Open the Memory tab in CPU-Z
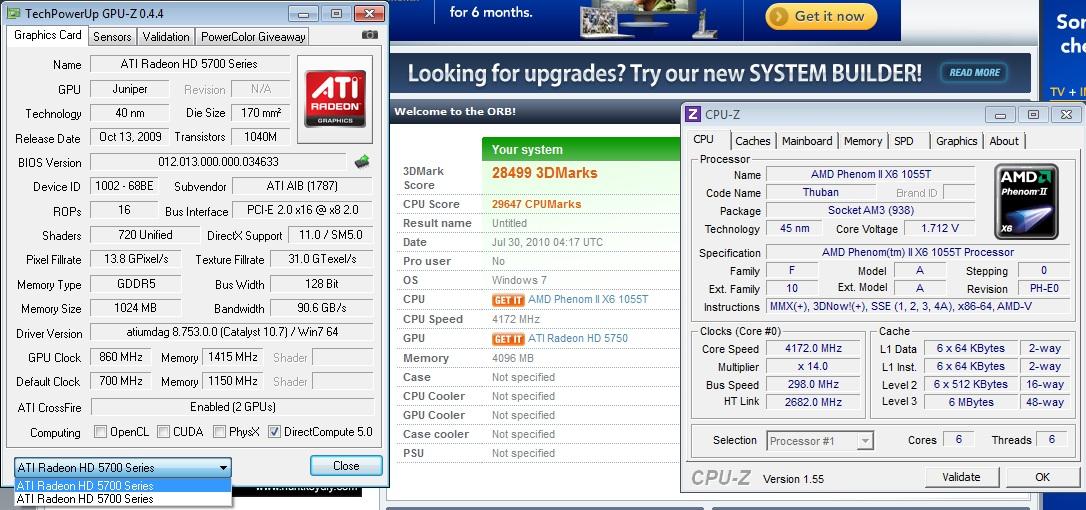This screenshot has width=1086, height=510. coord(863,141)
